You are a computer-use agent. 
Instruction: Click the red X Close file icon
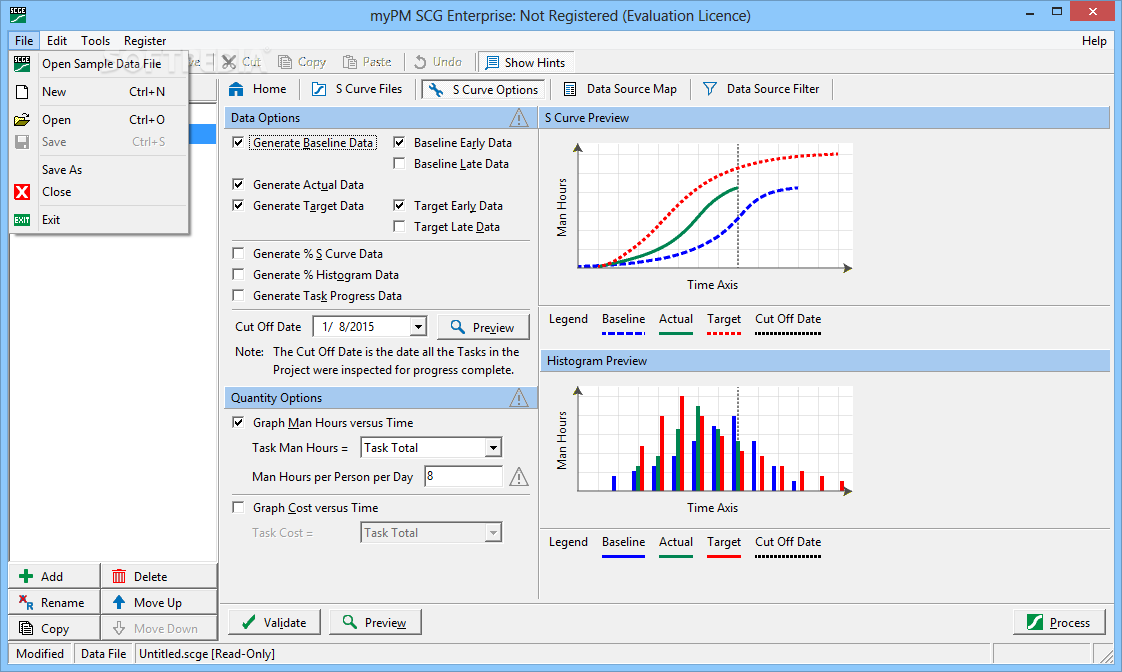tap(22, 192)
